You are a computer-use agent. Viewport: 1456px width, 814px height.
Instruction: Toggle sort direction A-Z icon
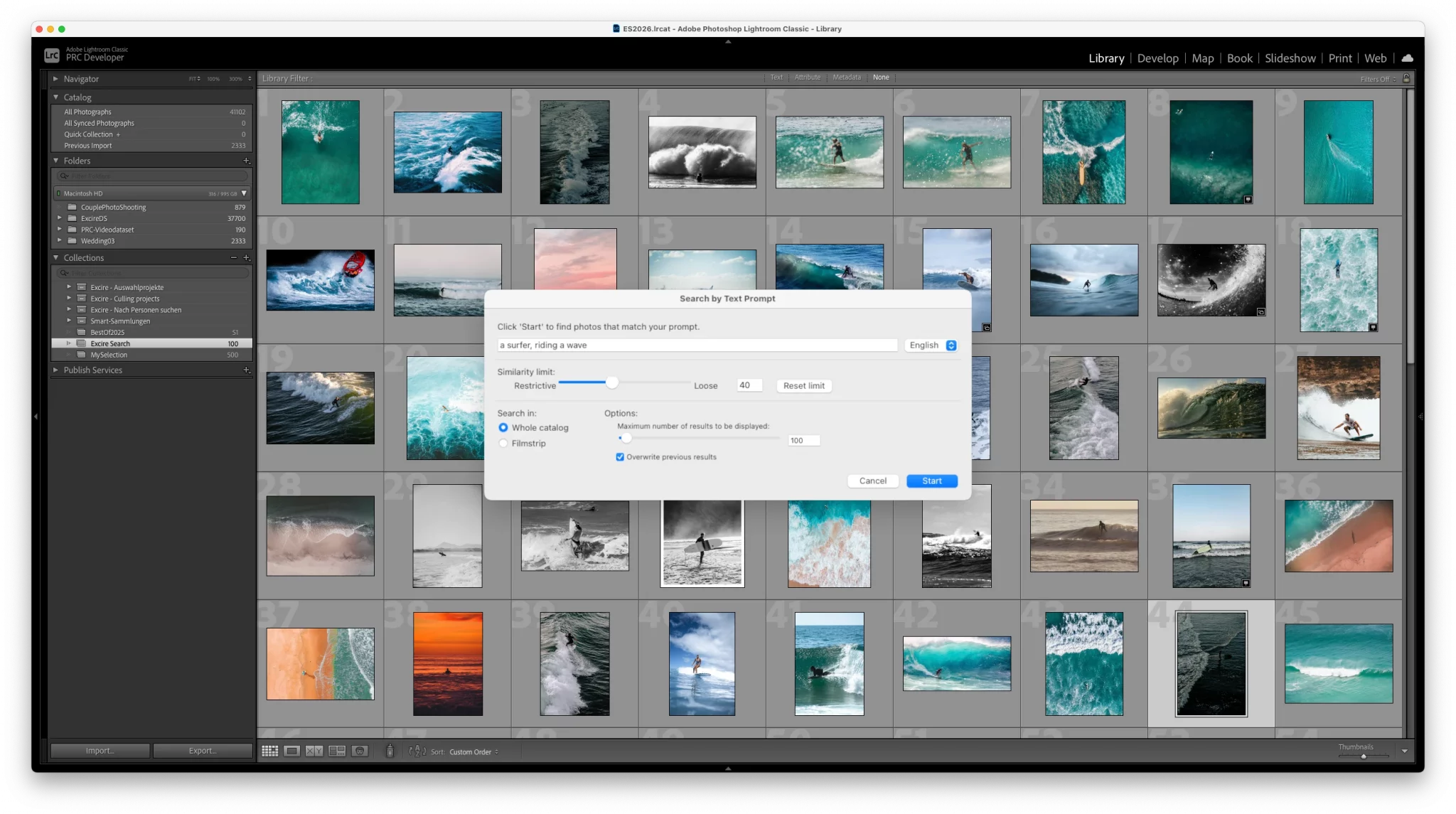pyautogui.click(x=417, y=751)
